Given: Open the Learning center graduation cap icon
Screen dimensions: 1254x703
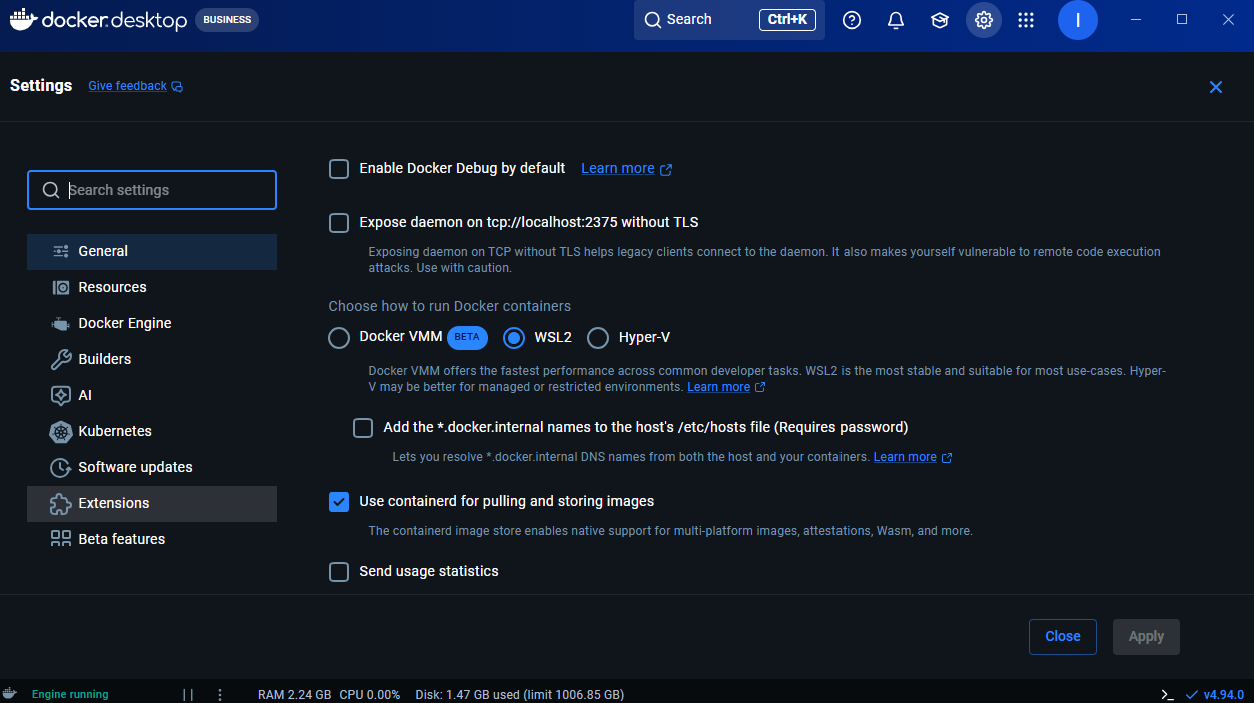Looking at the screenshot, I should [940, 20].
